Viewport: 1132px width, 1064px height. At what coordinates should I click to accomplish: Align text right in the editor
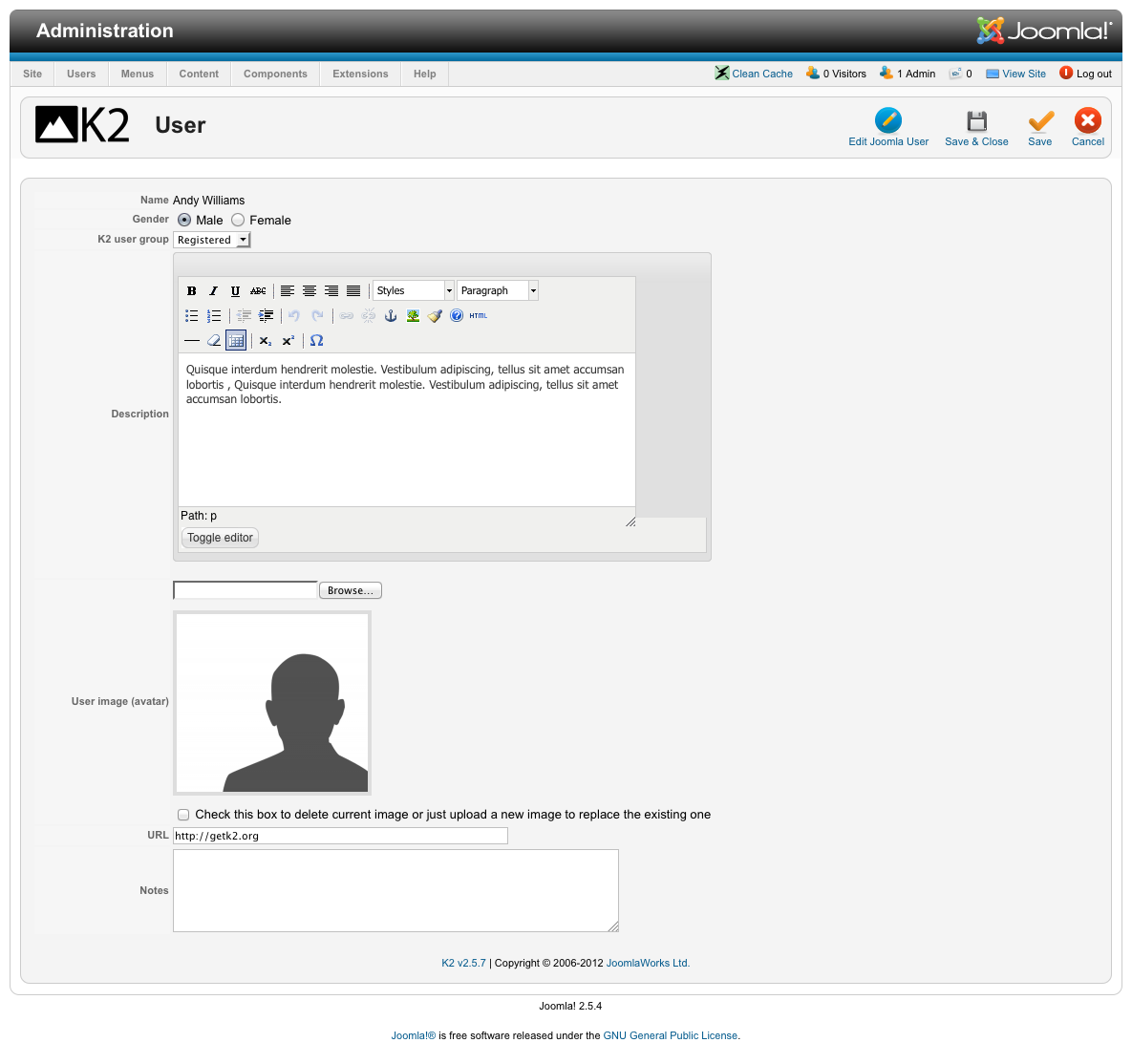pos(331,291)
